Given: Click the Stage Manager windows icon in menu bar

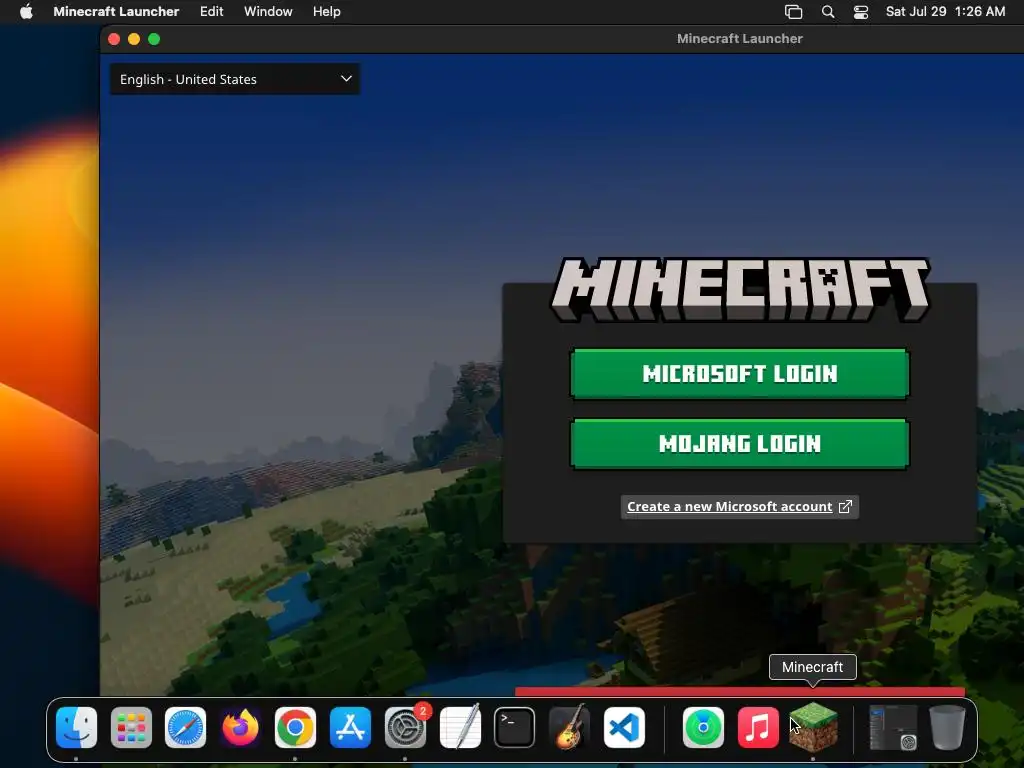Looking at the screenshot, I should (793, 12).
